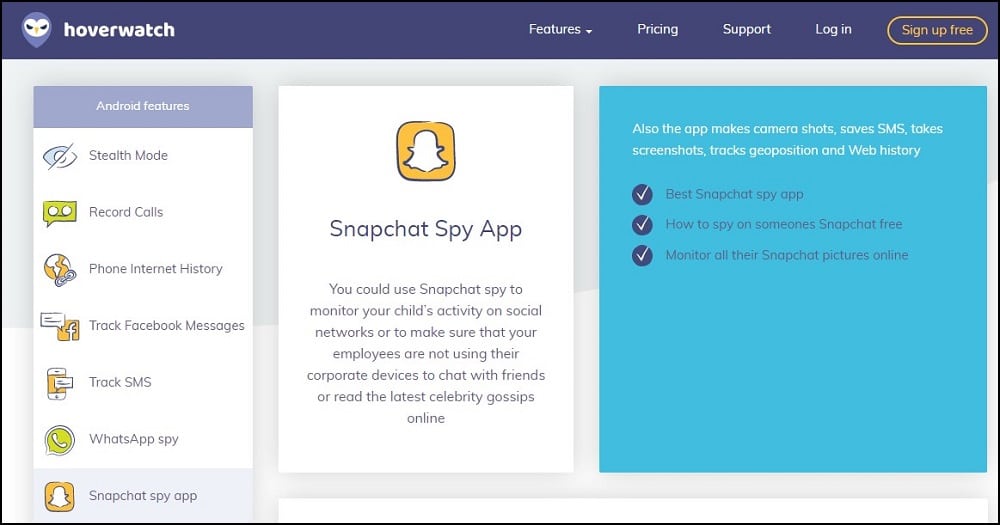1000x525 pixels.
Task: Click the 'Also the app makes camera shots' paragraph
Action: click(787, 140)
